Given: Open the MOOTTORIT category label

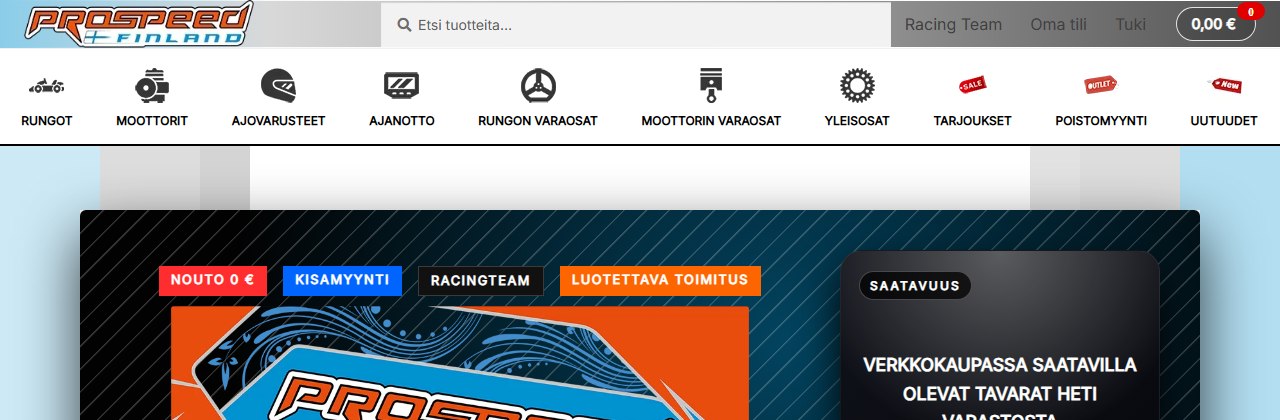Looking at the screenshot, I should (152, 121).
